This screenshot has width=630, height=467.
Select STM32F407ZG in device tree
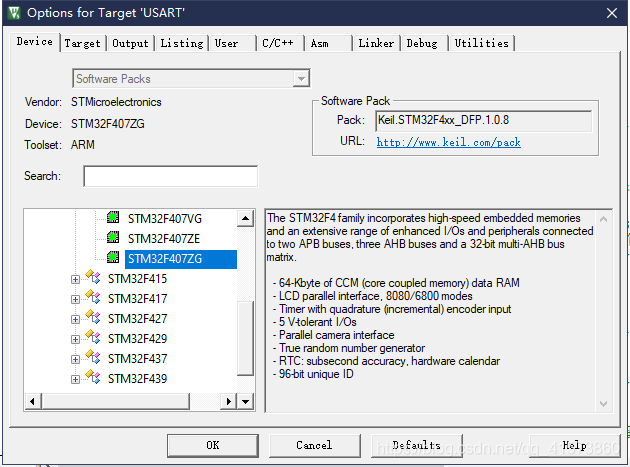[x=181, y=259]
